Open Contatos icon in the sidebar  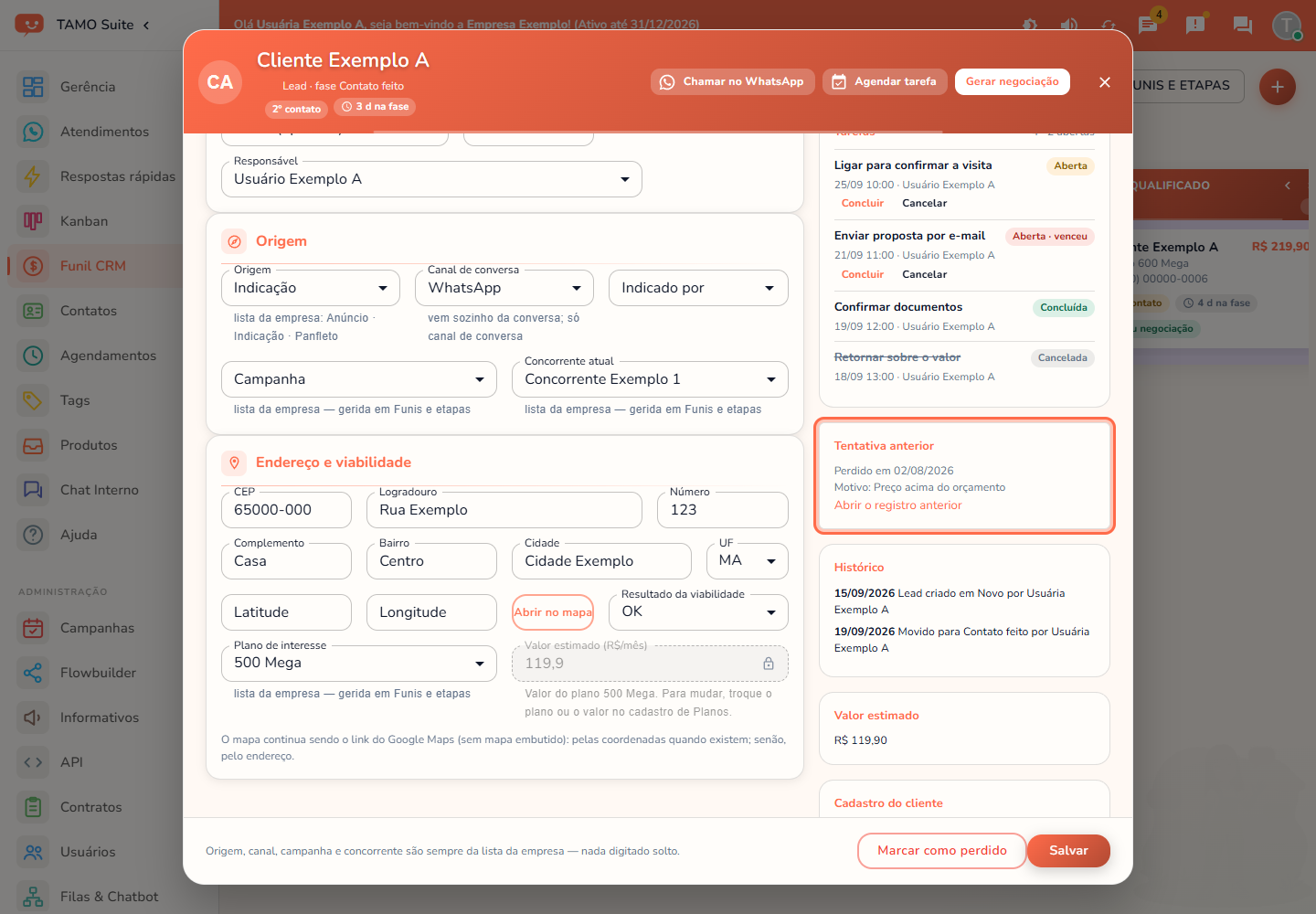coord(33,311)
